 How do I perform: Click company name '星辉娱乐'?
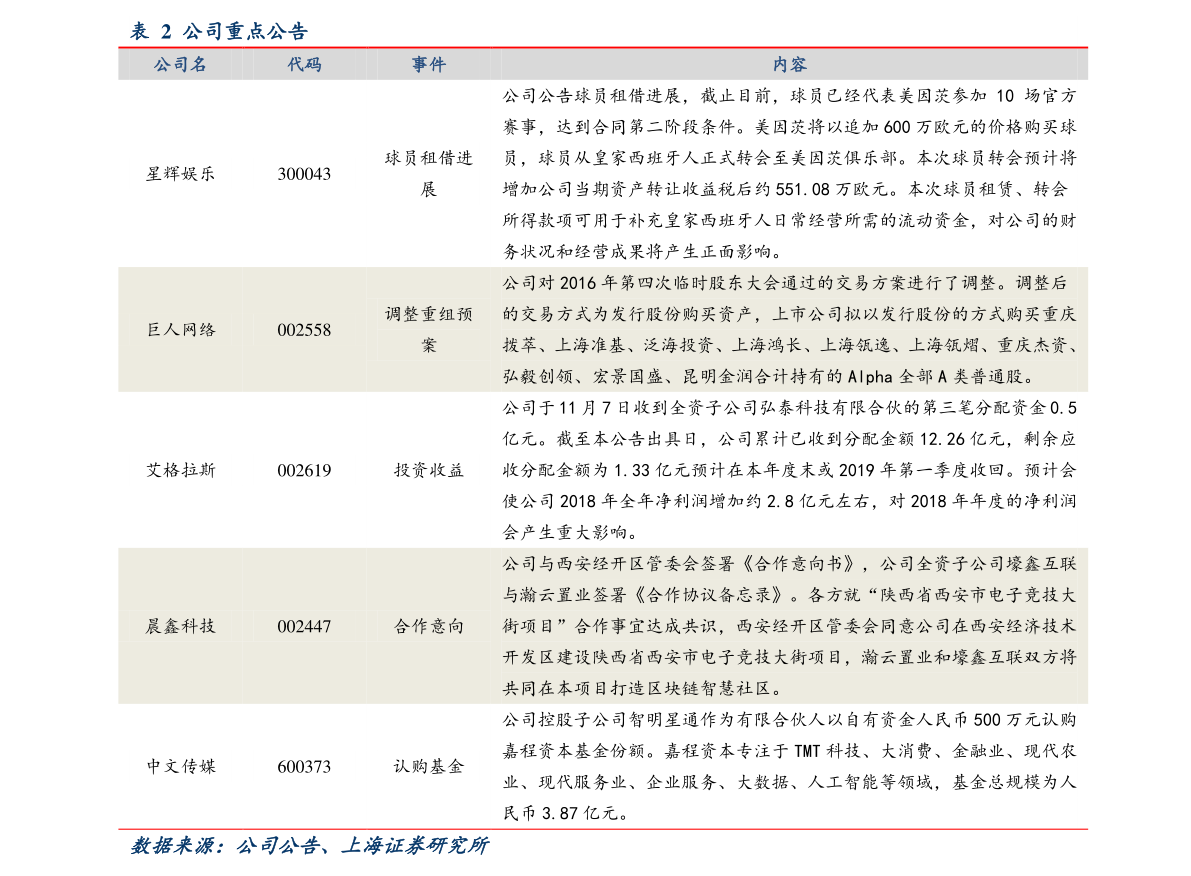181,174
